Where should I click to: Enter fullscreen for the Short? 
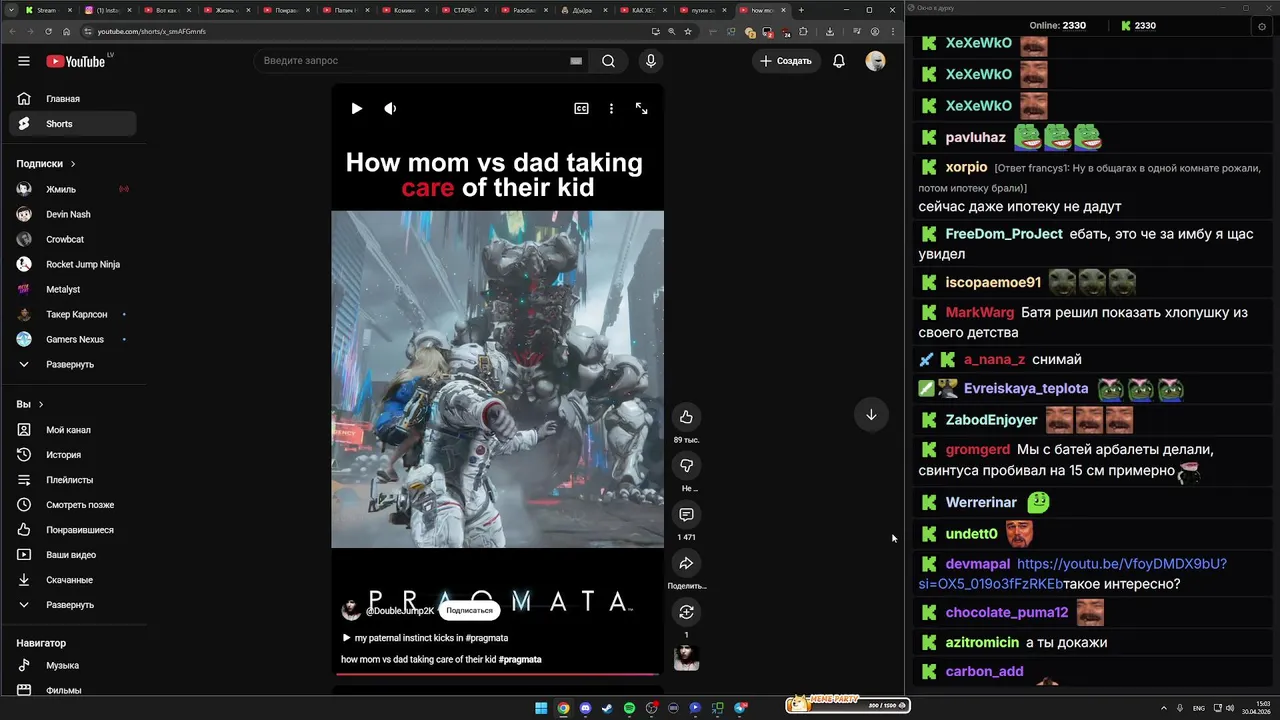click(x=642, y=108)
